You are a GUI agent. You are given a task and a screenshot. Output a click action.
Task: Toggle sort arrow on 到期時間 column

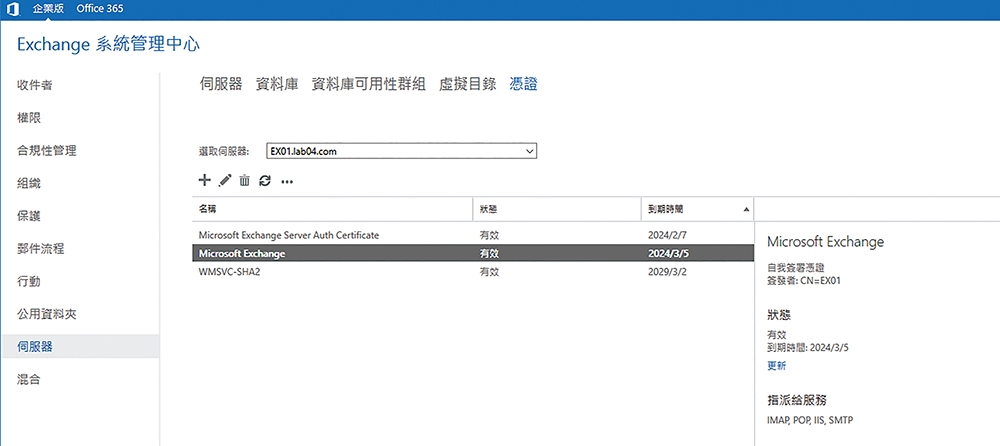pyautogui.click(x=746, y=209)
